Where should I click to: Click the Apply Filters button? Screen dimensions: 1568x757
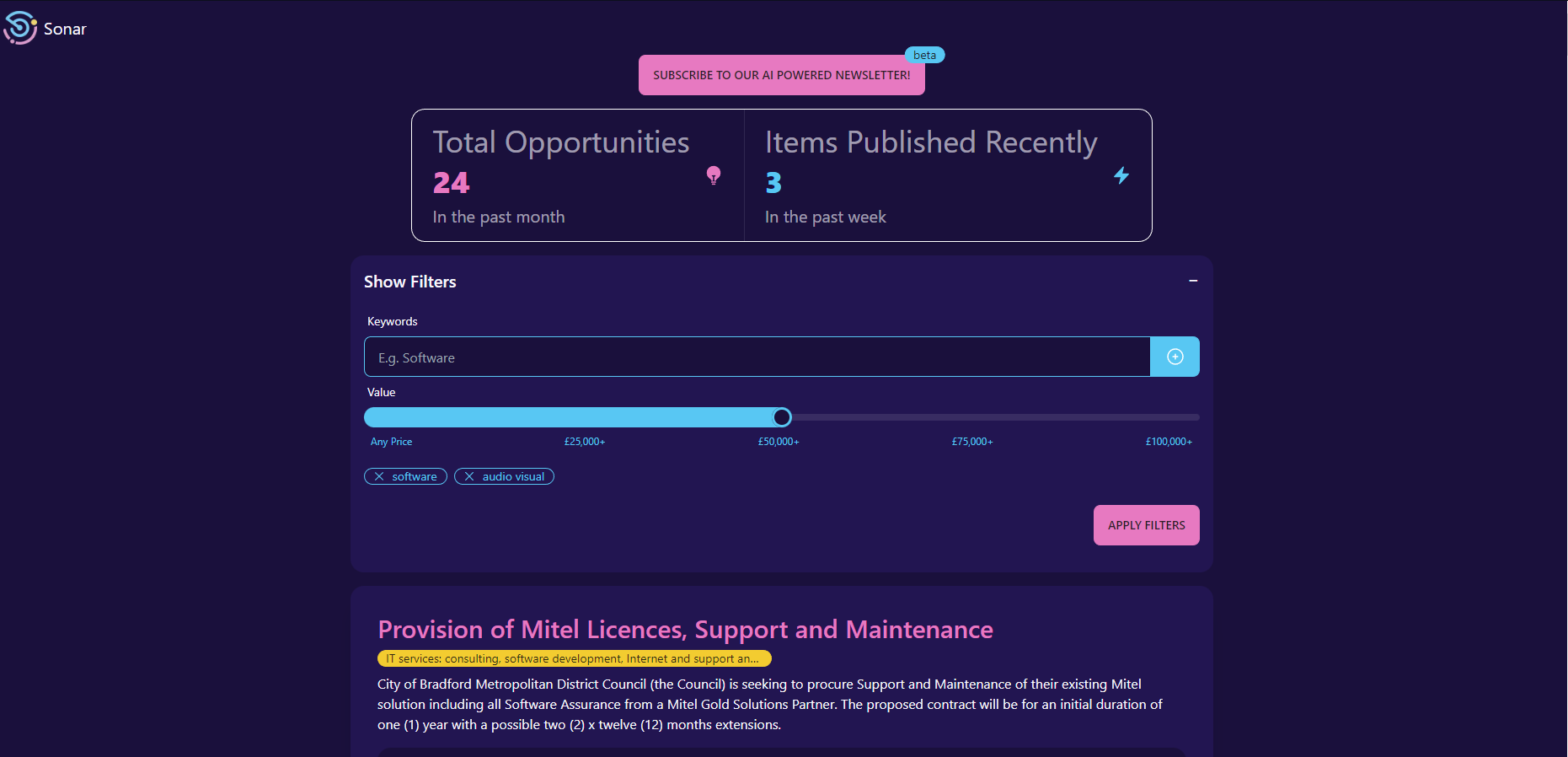(x=1146, y=525)
